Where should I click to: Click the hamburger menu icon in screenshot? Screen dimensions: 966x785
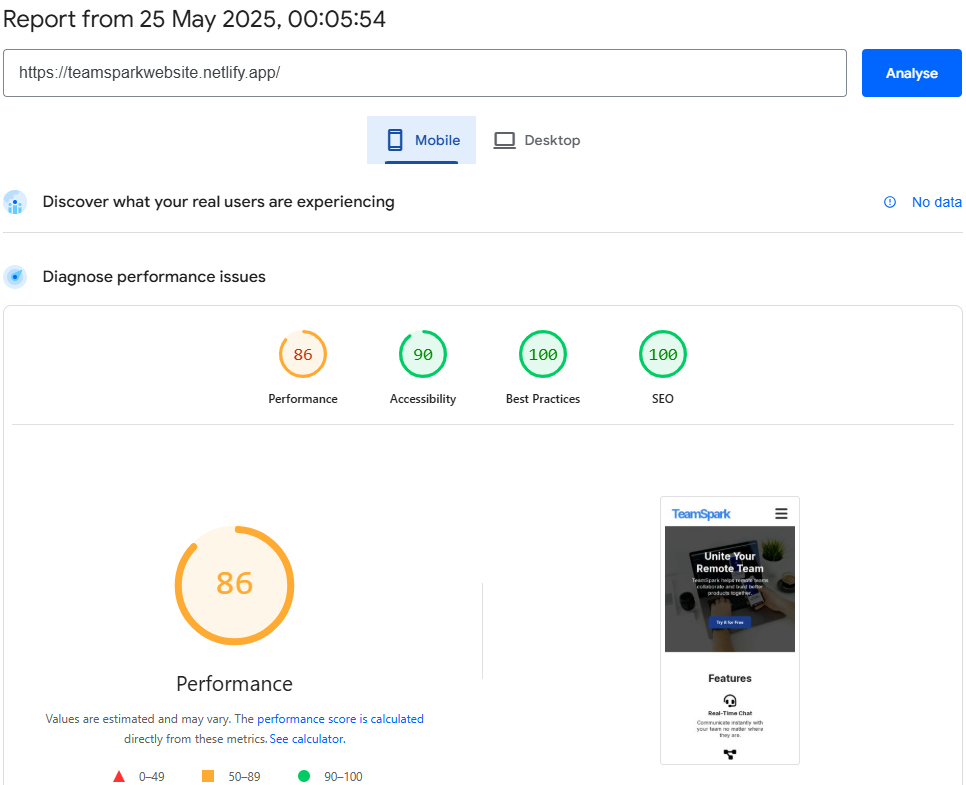[x=781, y=513]
